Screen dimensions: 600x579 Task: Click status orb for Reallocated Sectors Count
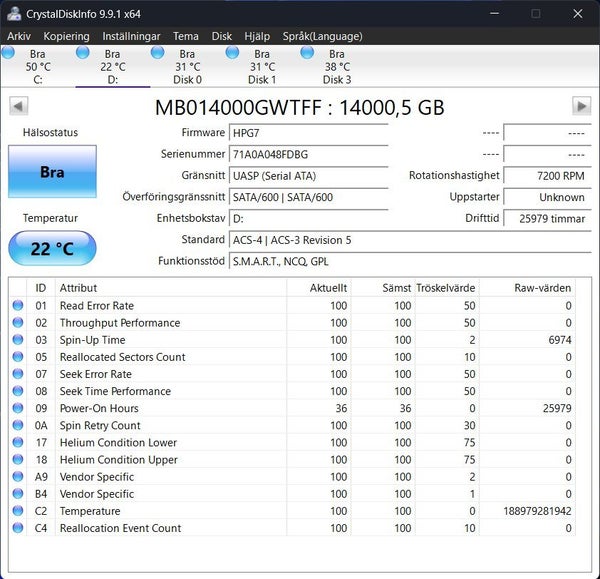tap(18, 357)
